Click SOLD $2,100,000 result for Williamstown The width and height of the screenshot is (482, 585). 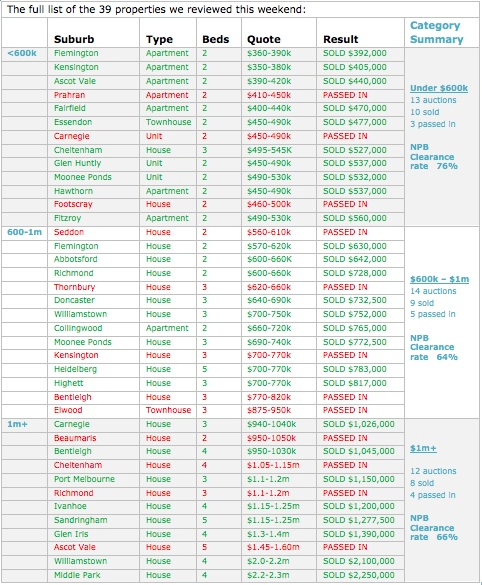tap(359, 561)
